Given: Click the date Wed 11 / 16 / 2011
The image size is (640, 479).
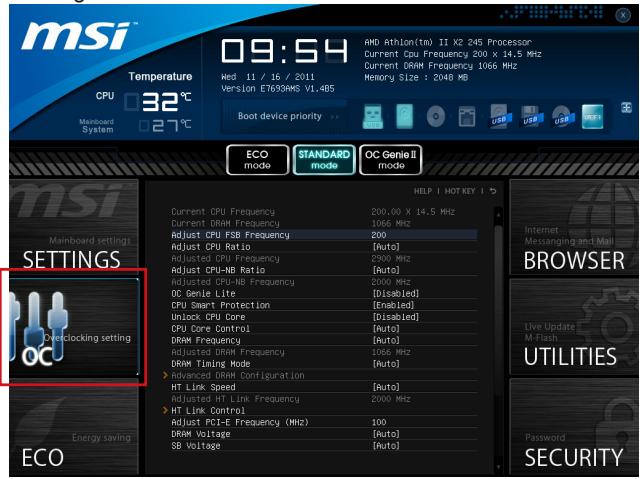Looking at the screenshot, I should (x=268, y=77).
